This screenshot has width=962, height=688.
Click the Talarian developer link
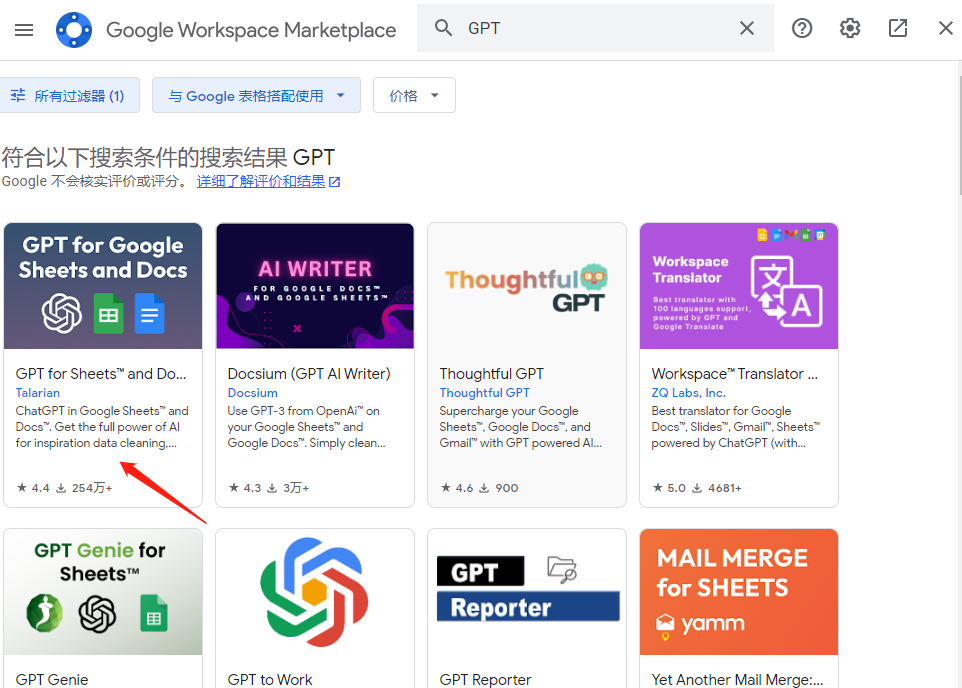[37, 393]
